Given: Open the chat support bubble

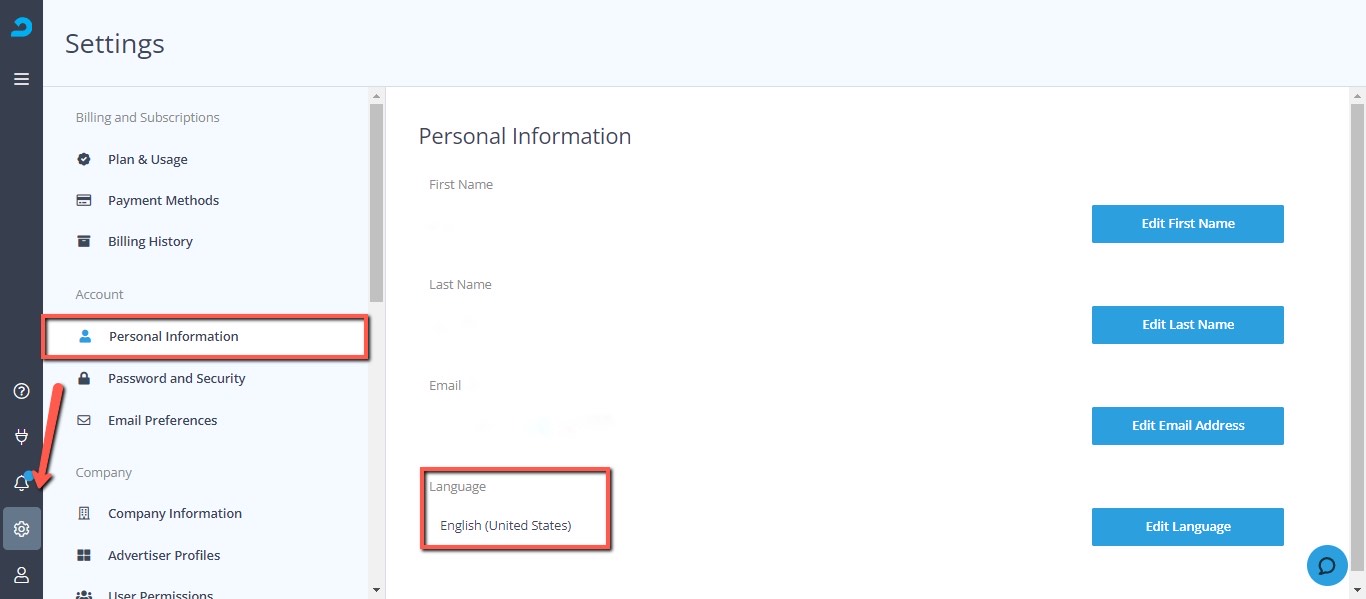Looking at the screenshot, I should click(x=1327, y=566).
